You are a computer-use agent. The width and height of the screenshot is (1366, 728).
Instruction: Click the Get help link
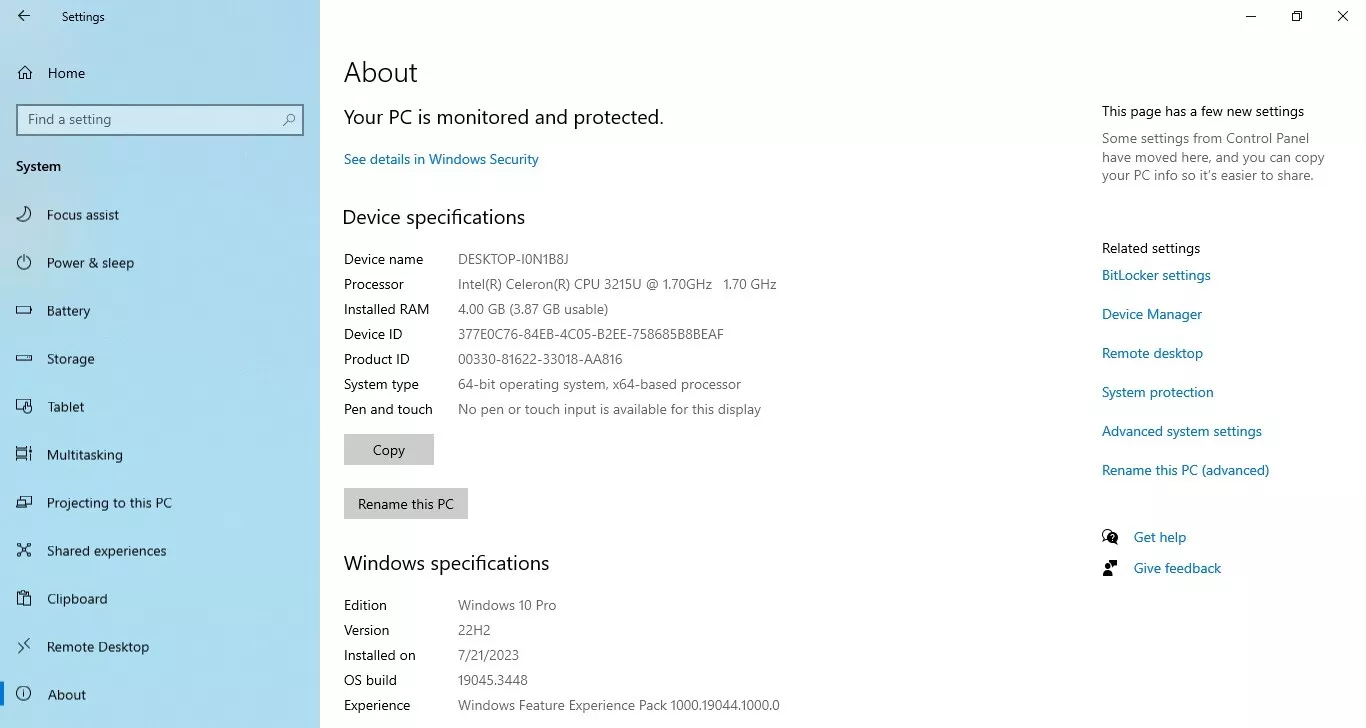click(1160, 537)
